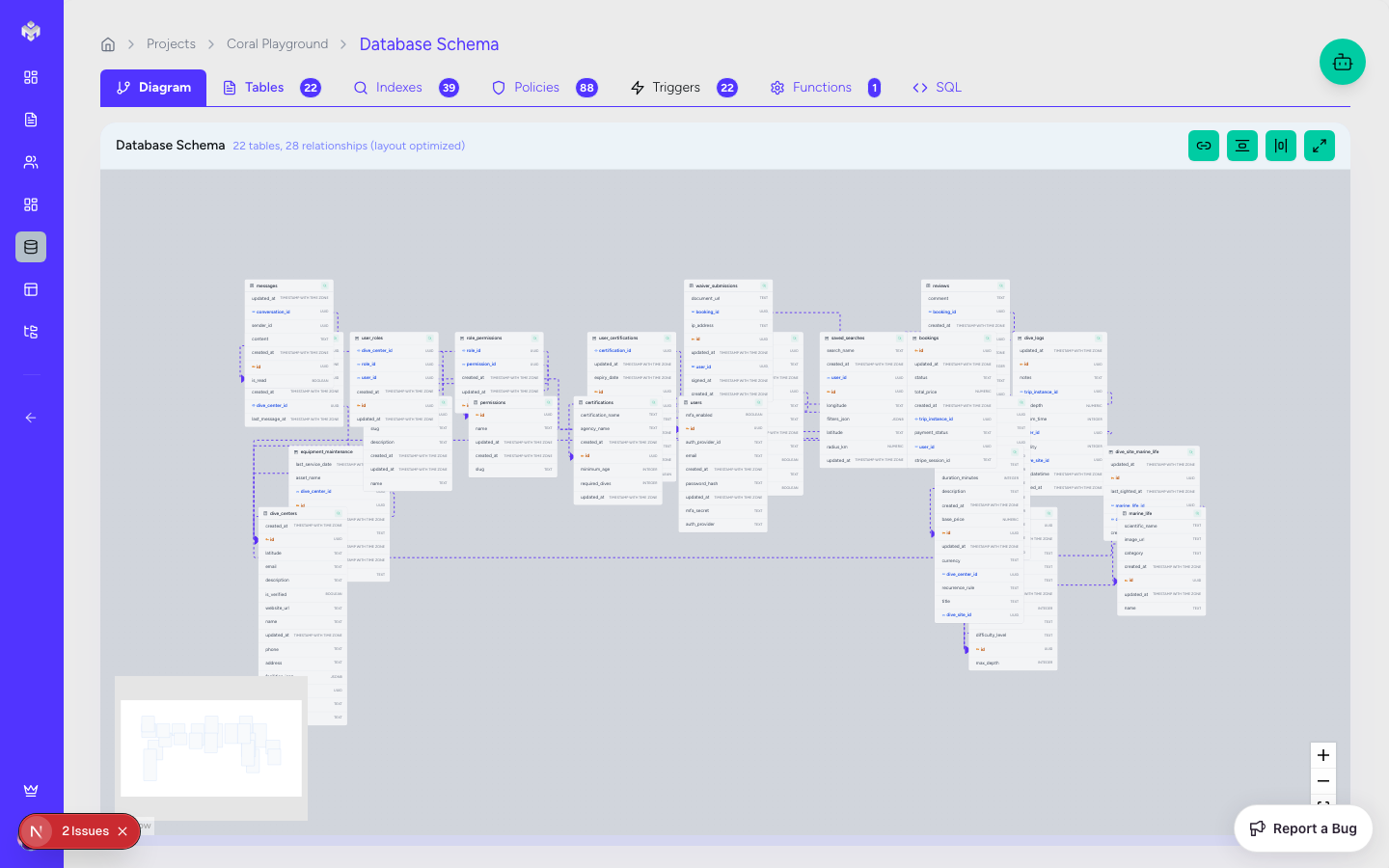Click the Report a Bug button
The height and width of the screenshot is (868, 1389).
point(1303,828)
